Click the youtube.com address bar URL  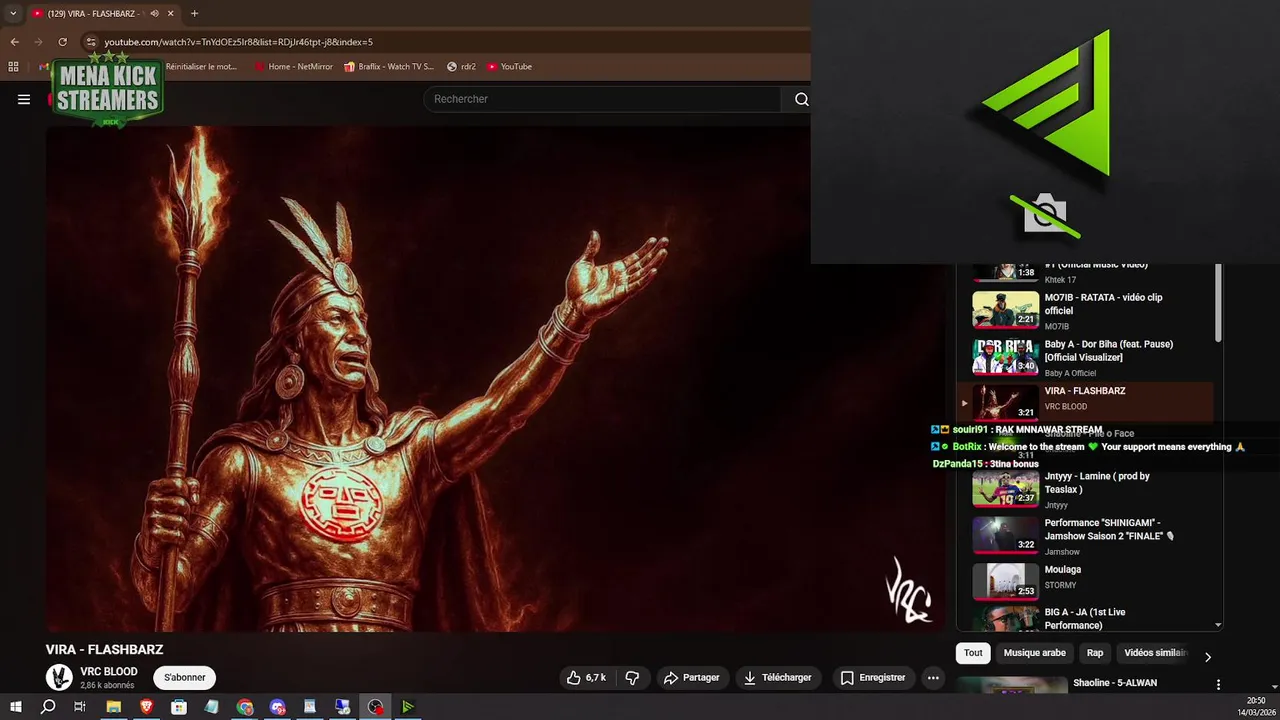click(238, 42)
